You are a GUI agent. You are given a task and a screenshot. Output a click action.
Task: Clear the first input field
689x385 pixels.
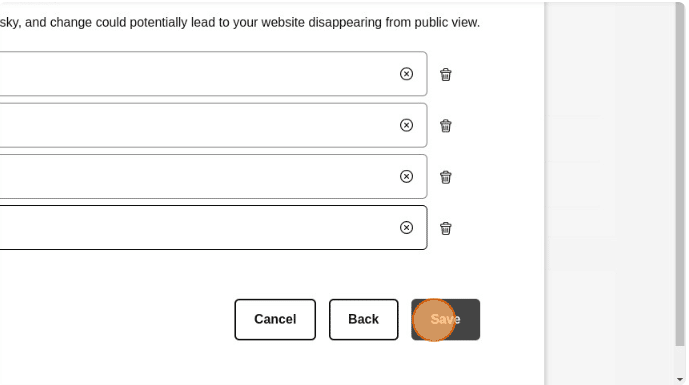406,74
